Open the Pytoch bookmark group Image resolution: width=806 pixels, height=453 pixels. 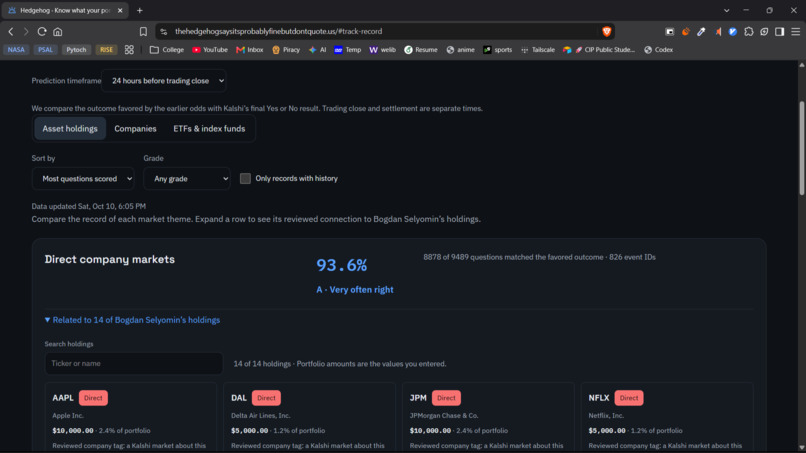(76, 50)
